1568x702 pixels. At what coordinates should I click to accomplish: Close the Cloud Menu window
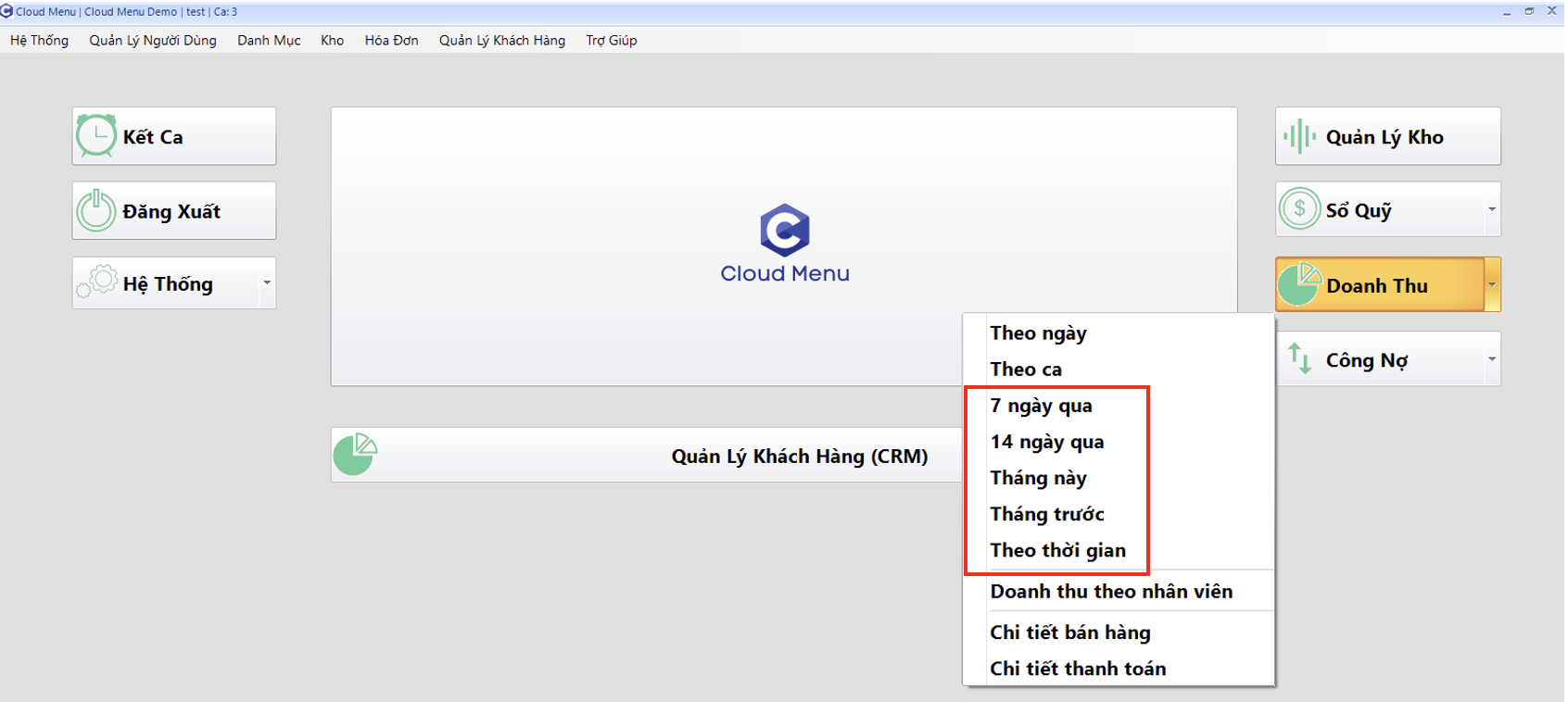coord(1552,11)
